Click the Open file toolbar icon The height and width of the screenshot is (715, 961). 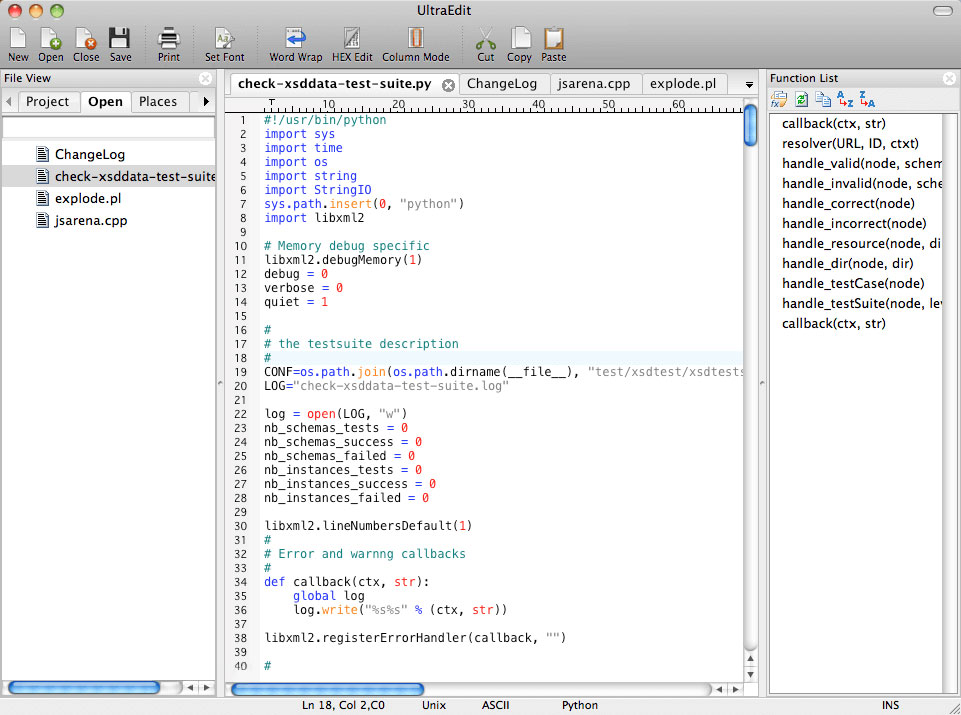[50, 44]
